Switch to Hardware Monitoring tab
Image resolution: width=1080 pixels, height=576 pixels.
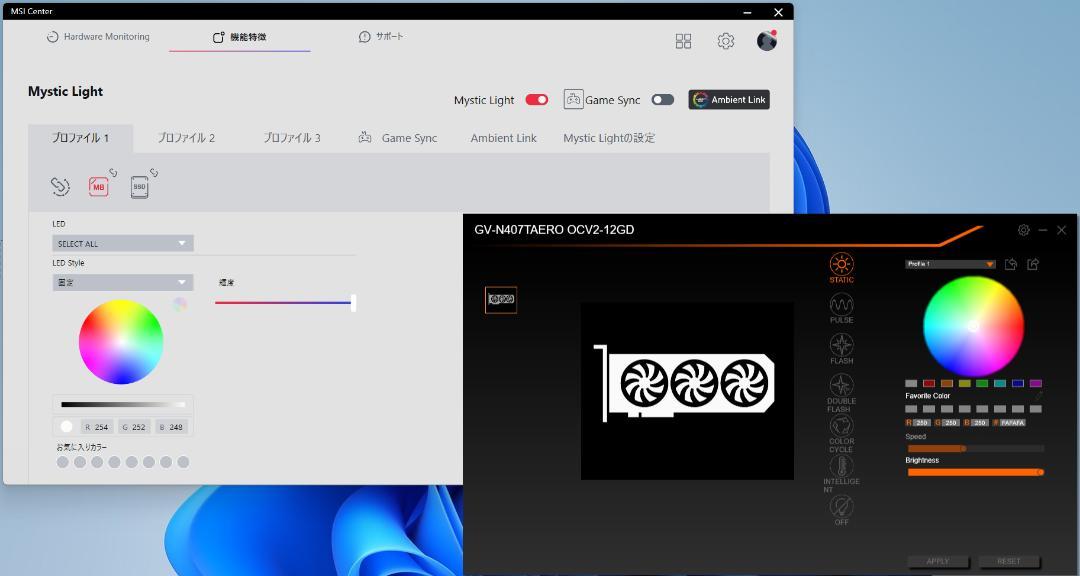coord(98,37)
